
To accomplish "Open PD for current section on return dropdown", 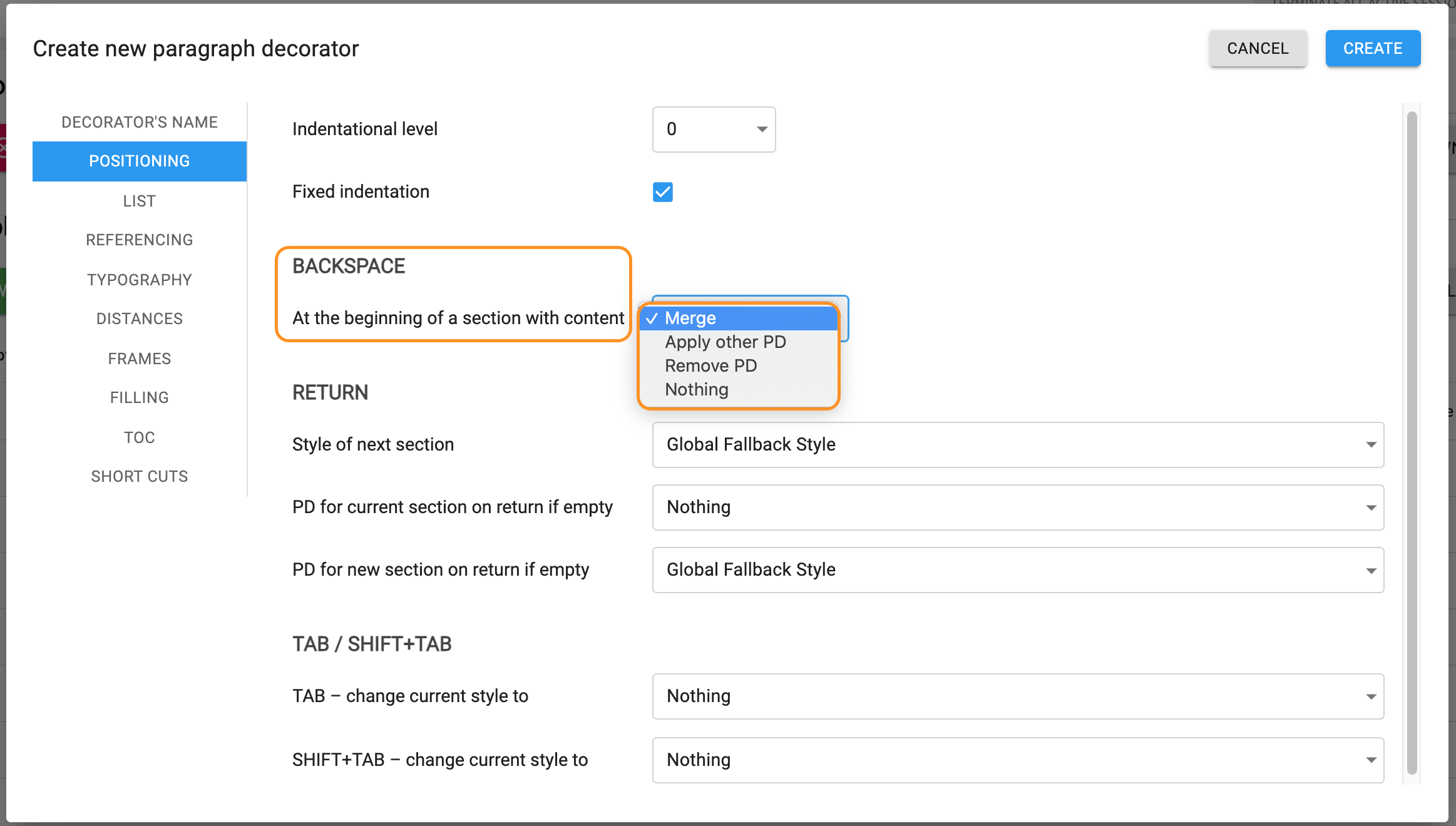I will pos(1018,507).
